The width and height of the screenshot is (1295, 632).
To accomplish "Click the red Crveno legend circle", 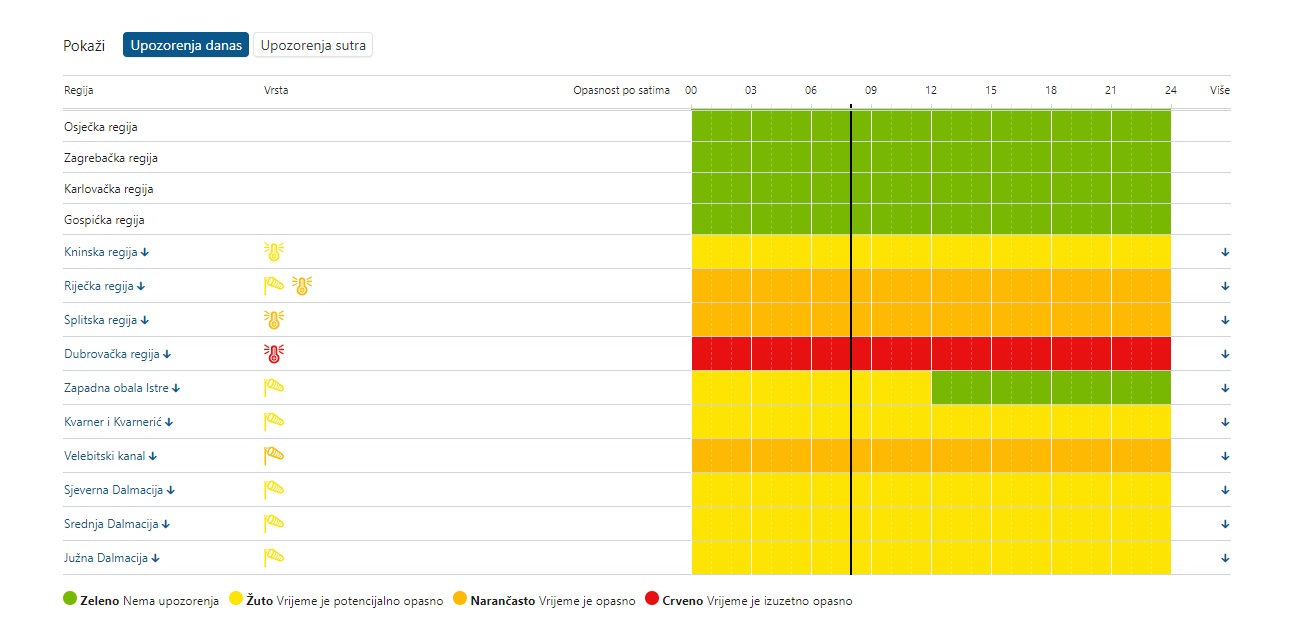I will [652, 600].
